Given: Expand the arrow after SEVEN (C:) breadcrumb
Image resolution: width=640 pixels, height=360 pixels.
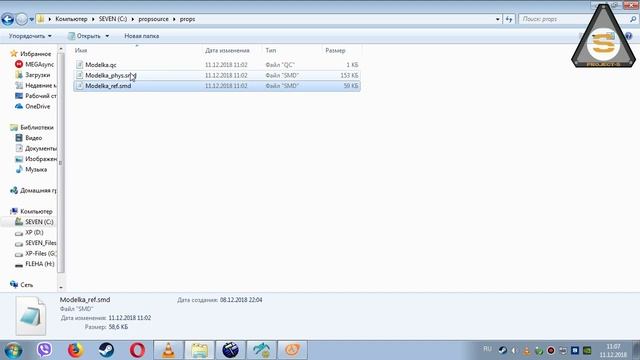Looking at the screenshot, I should click(133, 19).
